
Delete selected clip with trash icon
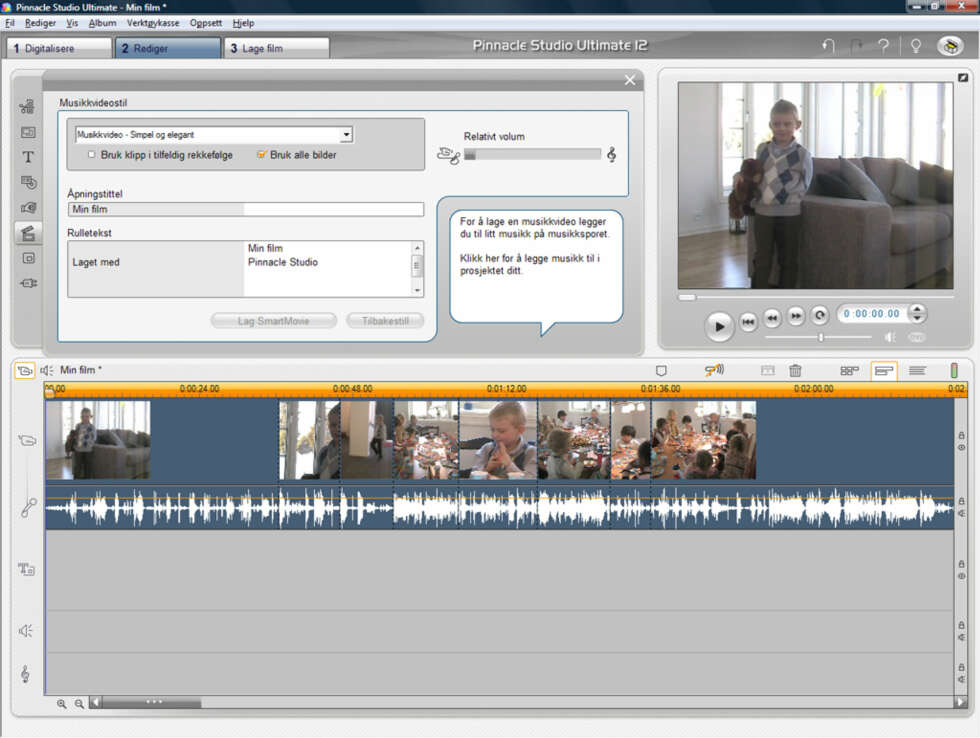(x=795, y=371)
